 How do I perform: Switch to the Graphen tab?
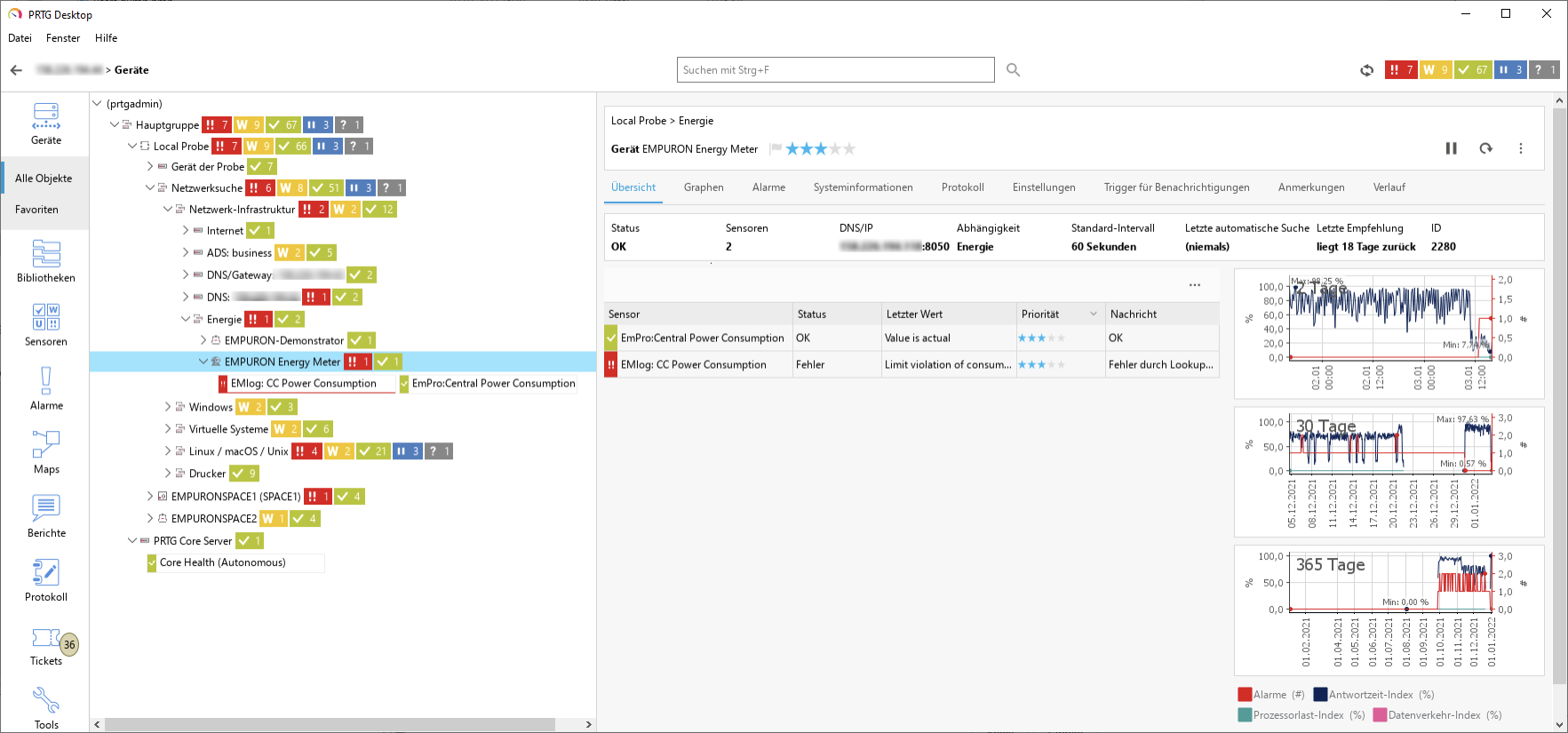click(x=703, y=187)
